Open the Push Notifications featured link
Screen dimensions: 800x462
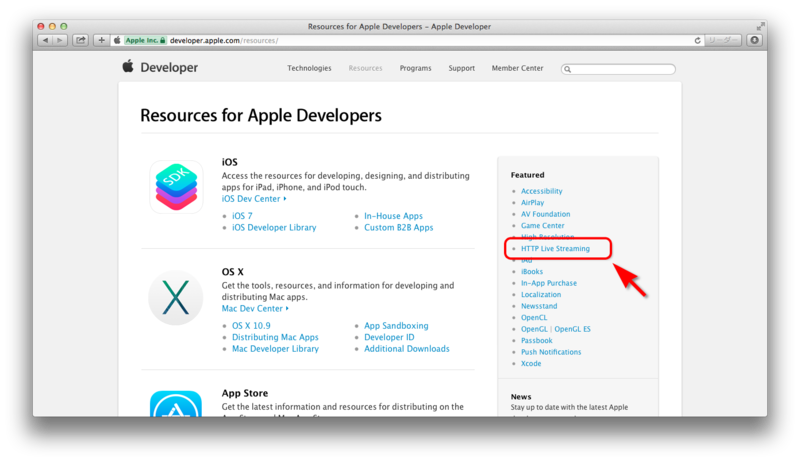551,352
